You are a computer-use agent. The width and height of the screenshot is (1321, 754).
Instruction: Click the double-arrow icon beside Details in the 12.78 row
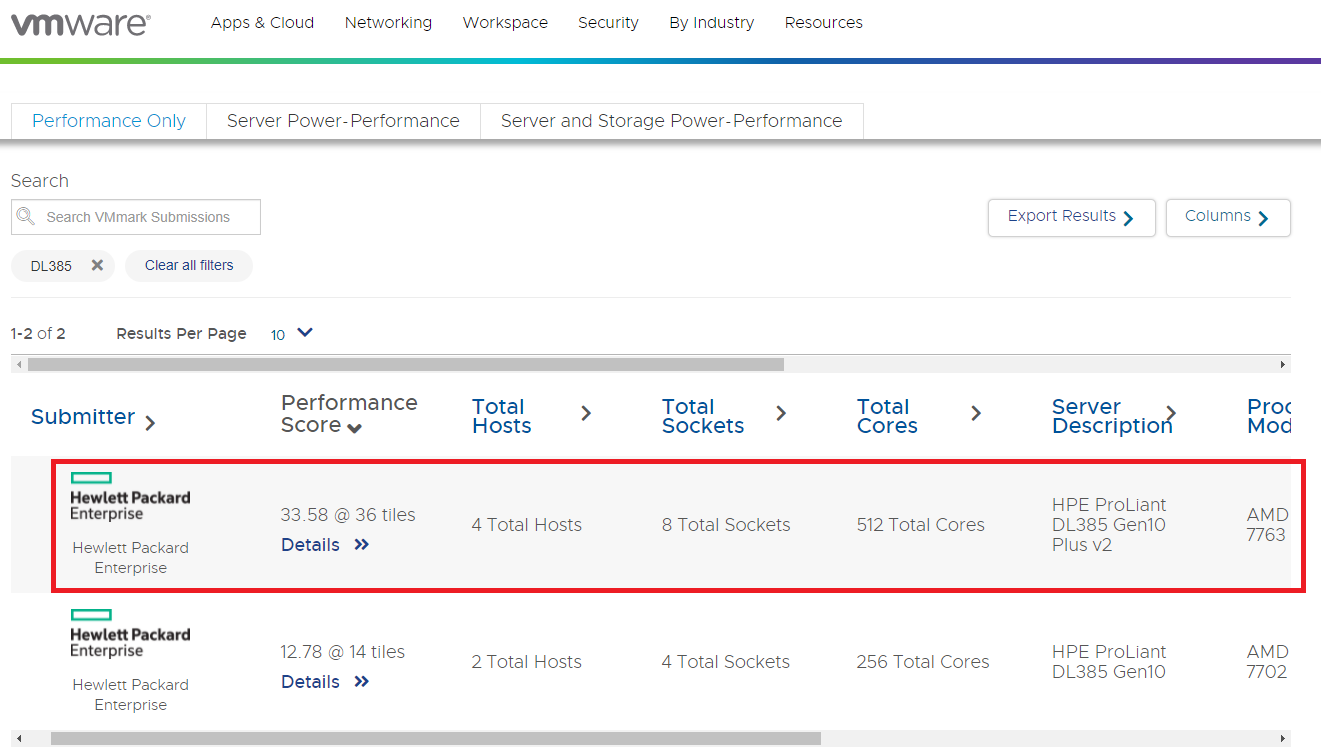pyautogui.click(x=362, y=682)
